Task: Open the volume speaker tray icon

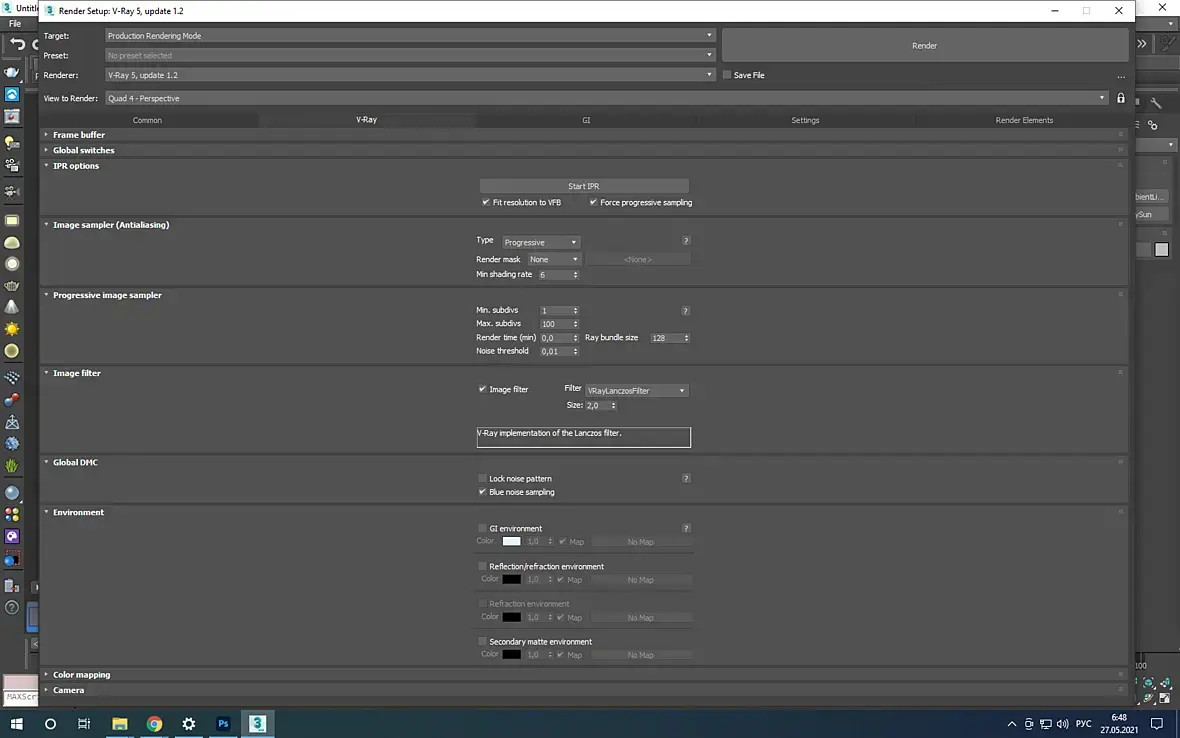Action: pos(1063,724)
